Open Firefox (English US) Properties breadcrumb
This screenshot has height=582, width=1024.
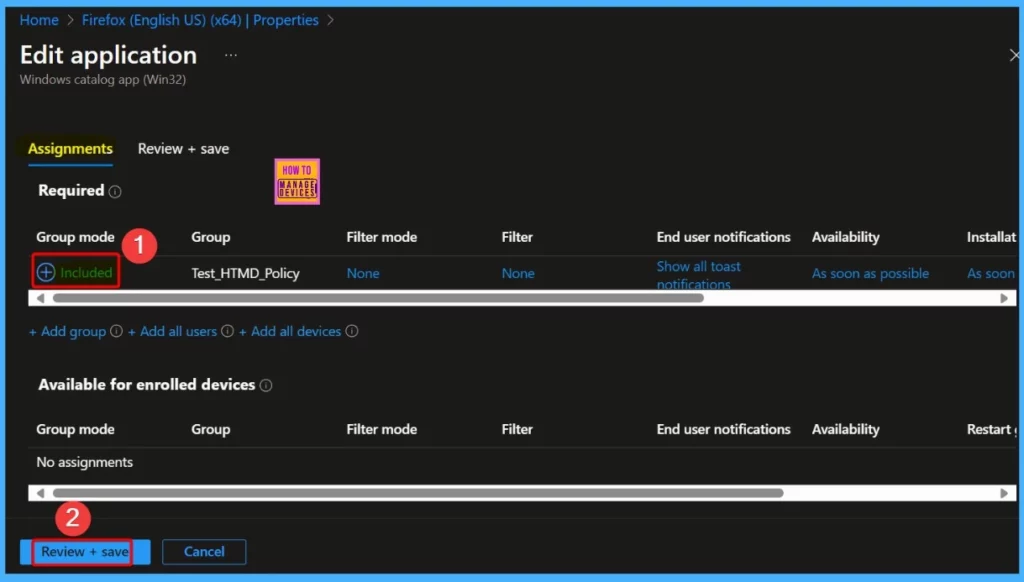pyautogui.click(x=200, y=20)
